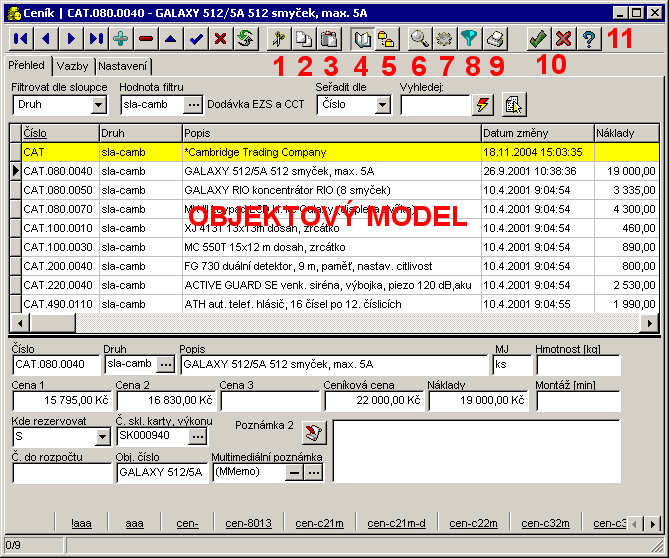
Task: Open the Kde rezervovat dropdown
Action: tap(102, 436)
